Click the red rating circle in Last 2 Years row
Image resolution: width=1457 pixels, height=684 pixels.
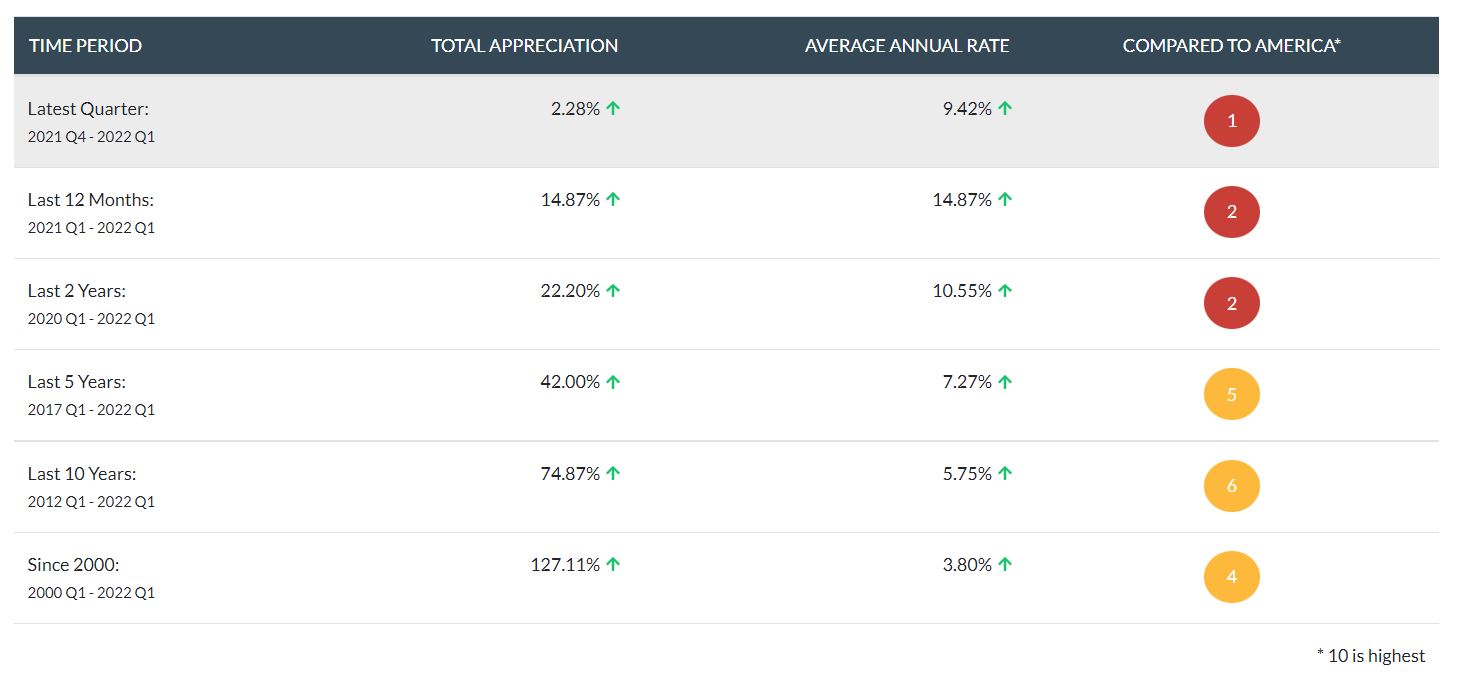coord(1231,303)
